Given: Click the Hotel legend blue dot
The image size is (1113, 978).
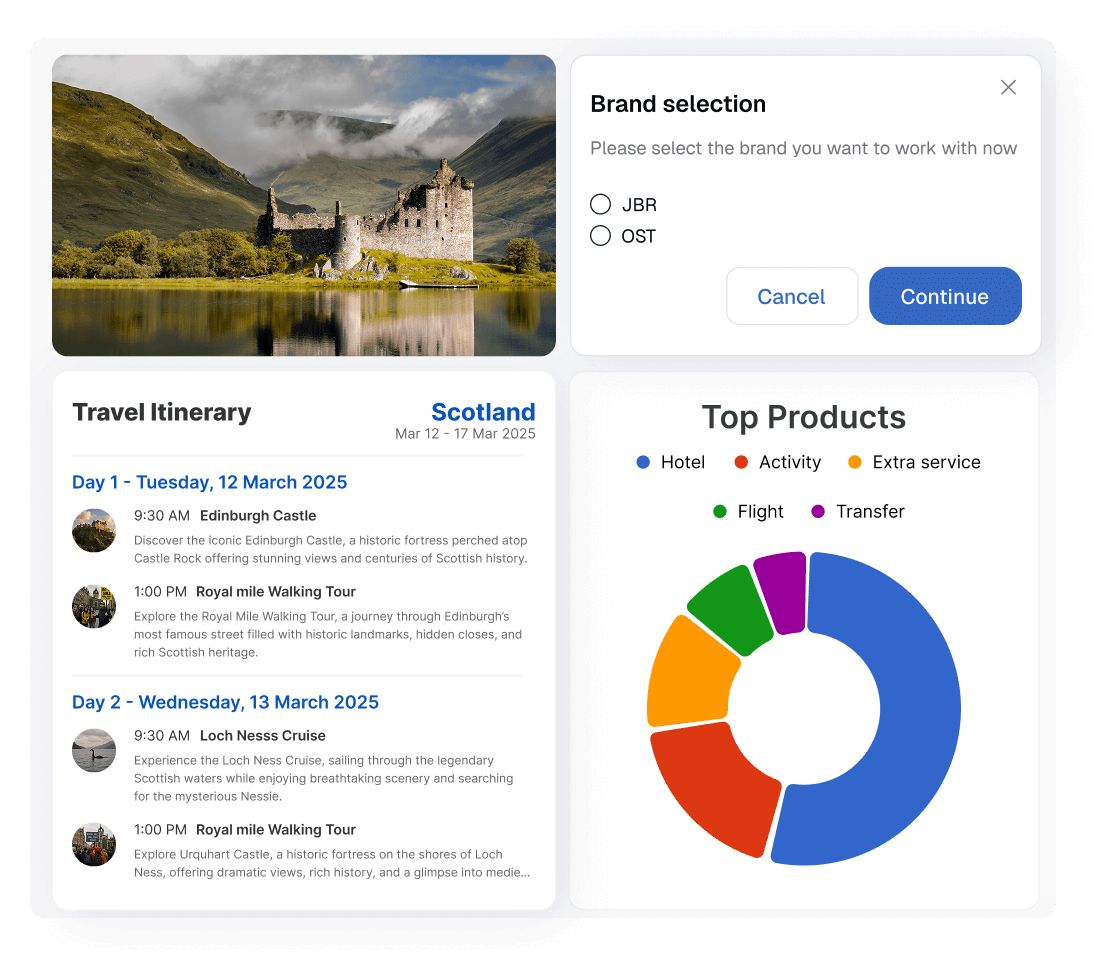Looking at the screenshot, I should click(643, 462).
